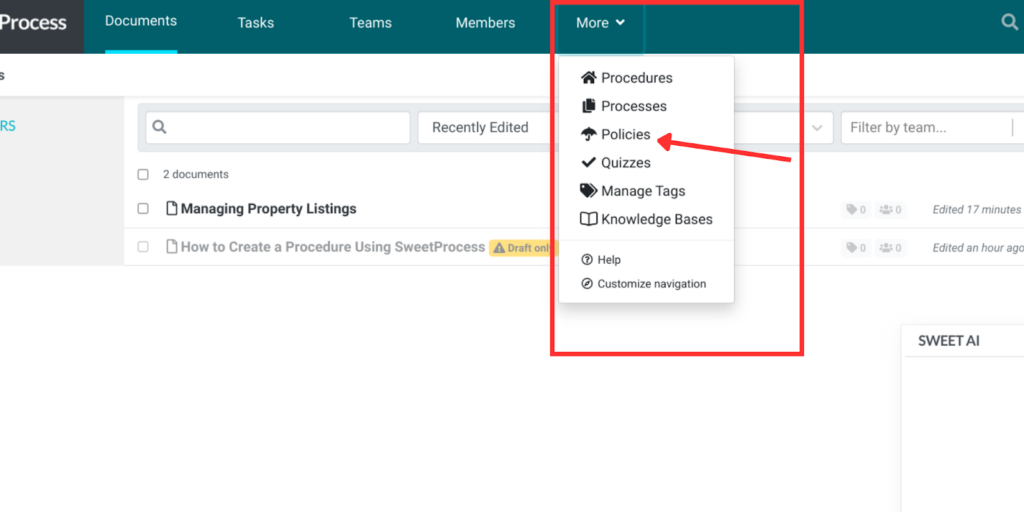Select Policies from the More dropdown
The width and height of the screenshot is (1024, 512).
pos(626,135)
